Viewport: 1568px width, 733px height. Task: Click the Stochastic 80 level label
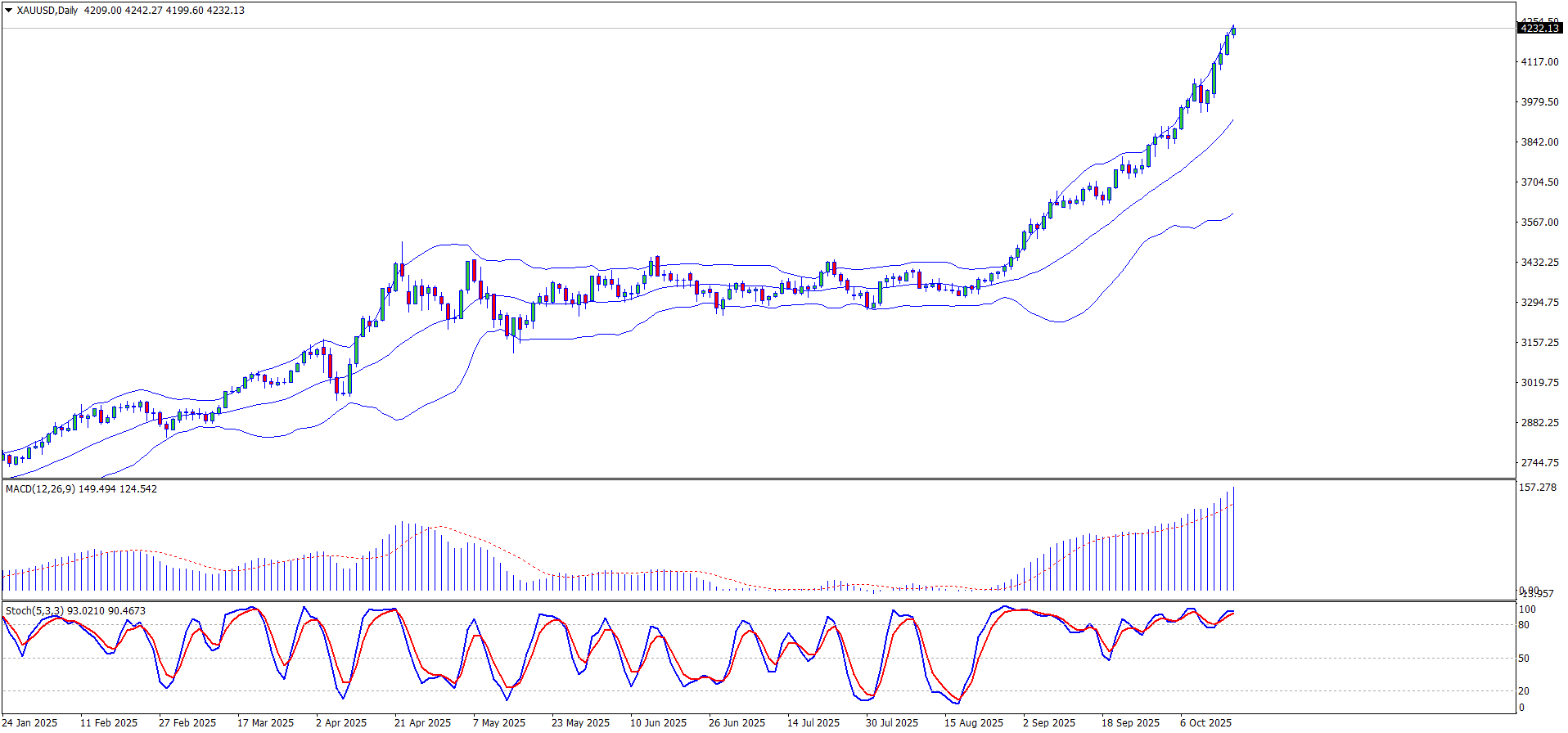click(1524, 625)
